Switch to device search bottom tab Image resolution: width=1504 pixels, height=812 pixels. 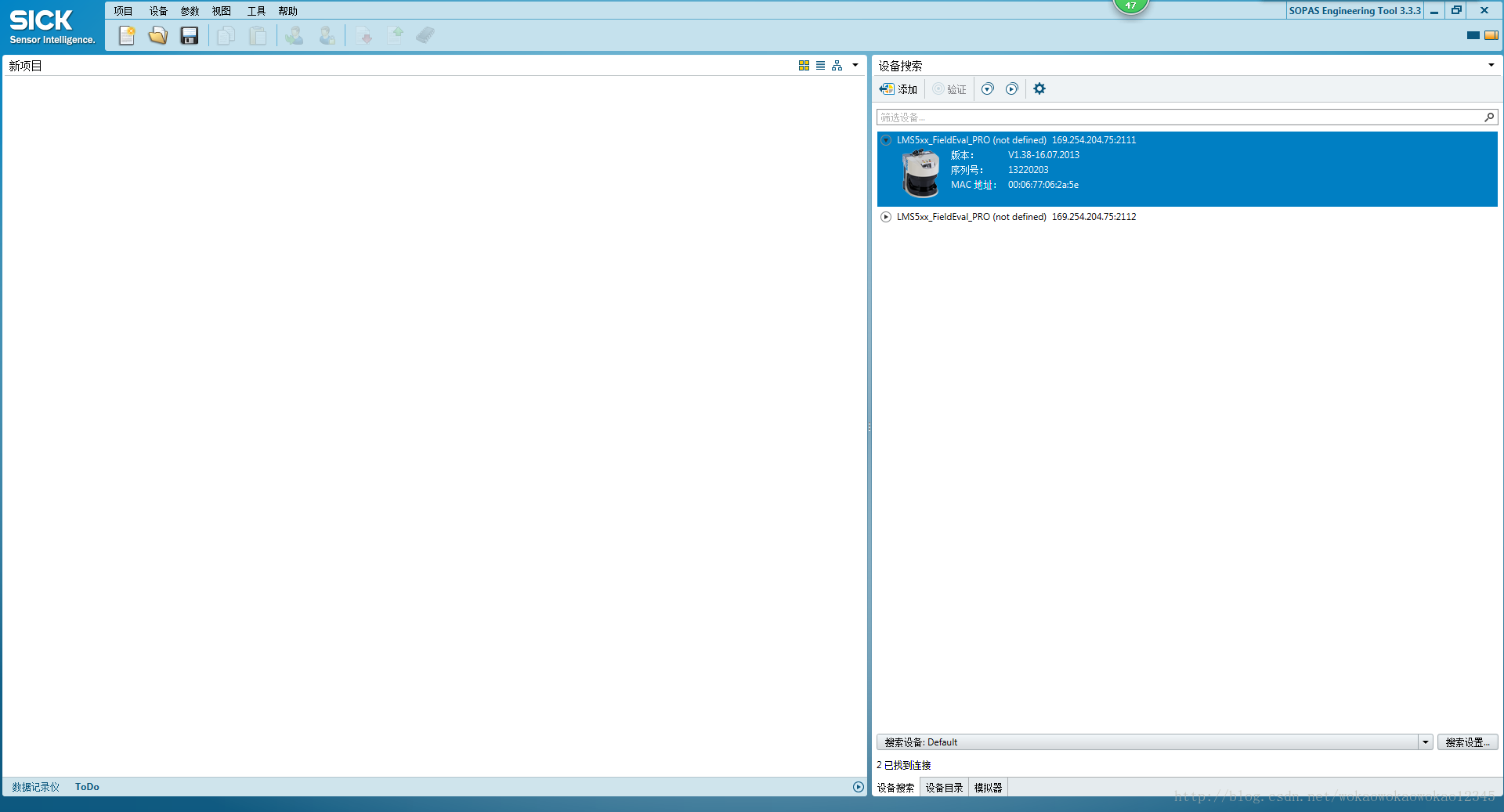[896, 788]
